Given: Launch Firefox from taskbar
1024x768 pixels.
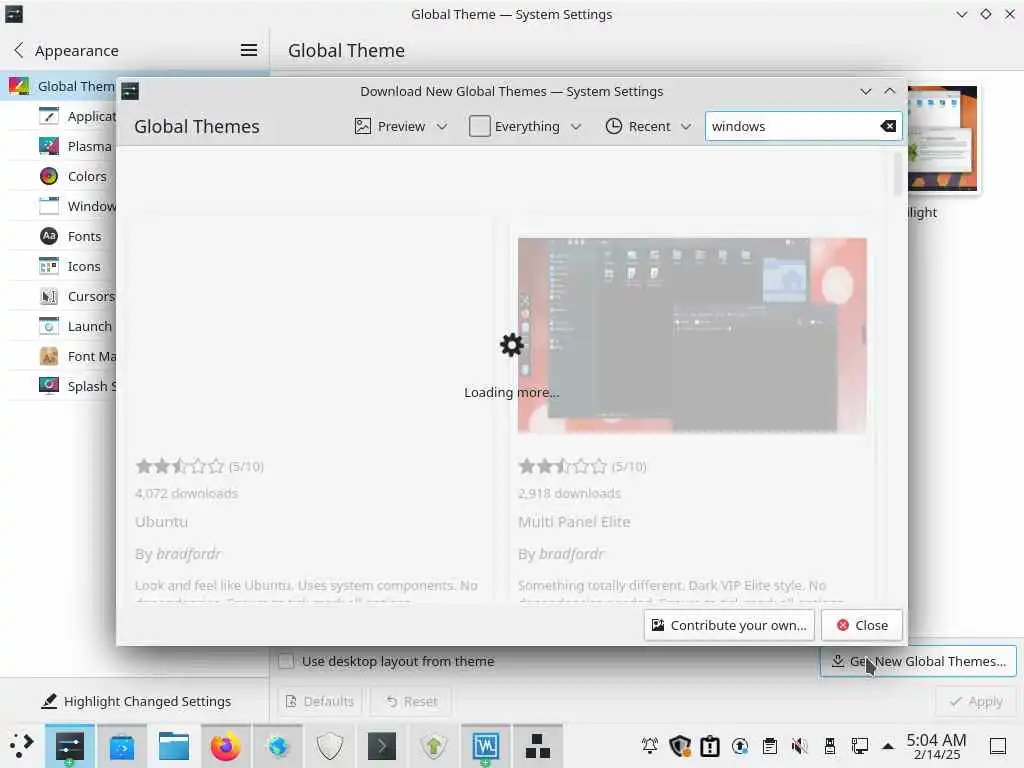Looking at the screenshot, I should point(225,746).
